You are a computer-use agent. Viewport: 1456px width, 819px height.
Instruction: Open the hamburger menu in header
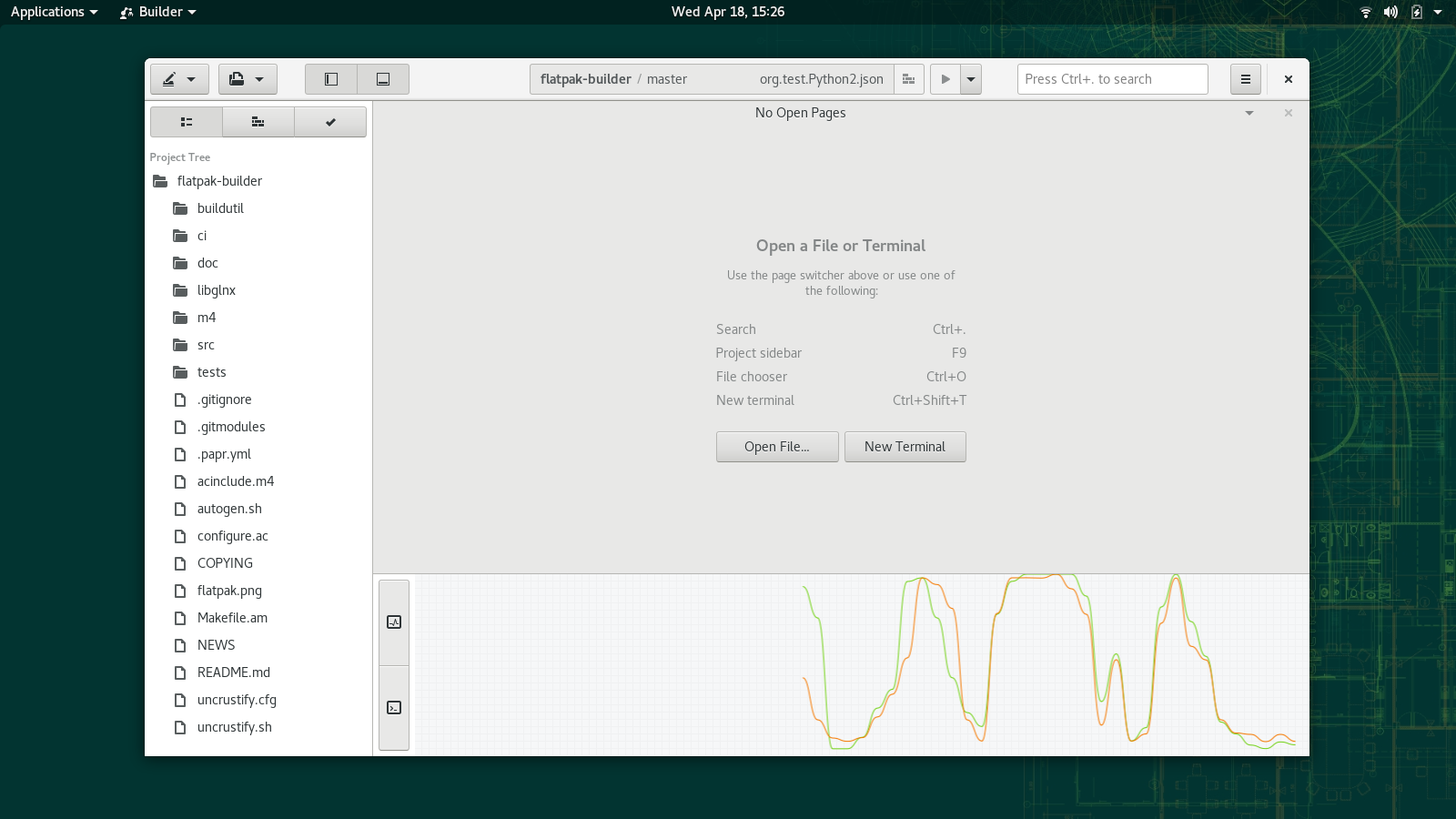(x=1245, y=79)
